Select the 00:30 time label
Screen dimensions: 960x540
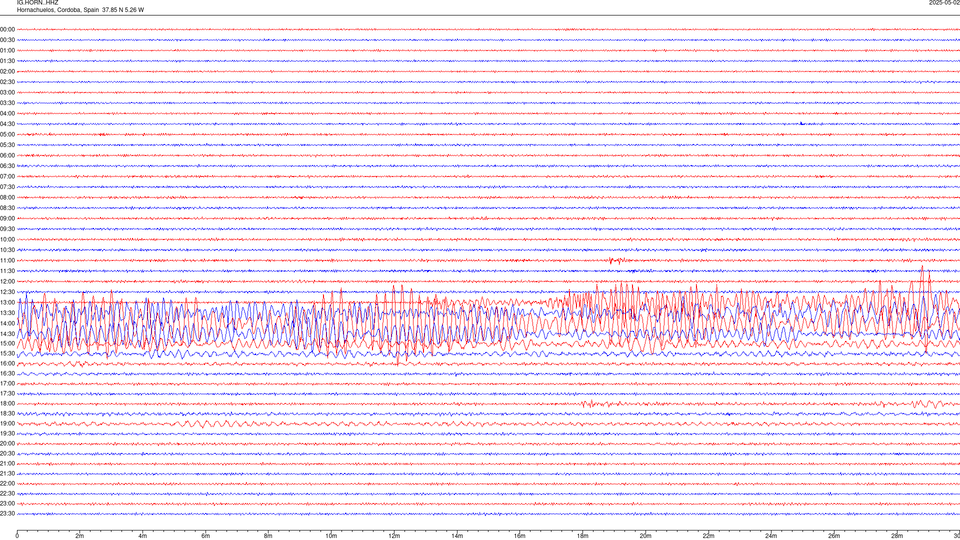coord(7,40)
